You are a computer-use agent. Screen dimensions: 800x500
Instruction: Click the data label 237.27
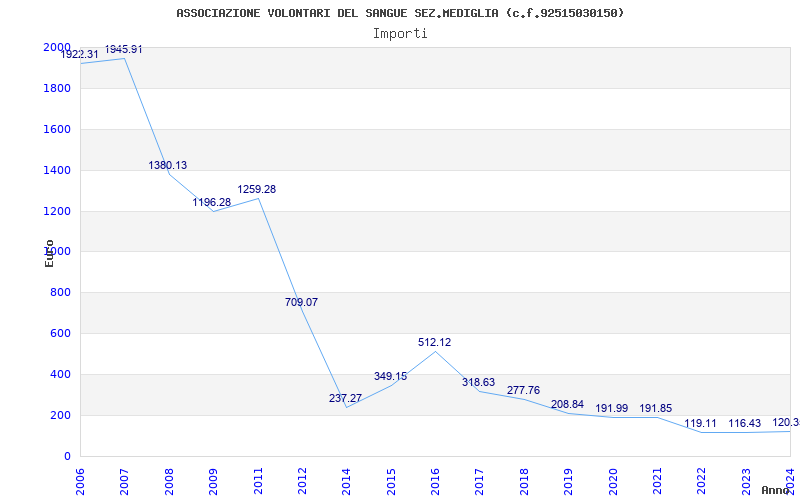point(345,398)
